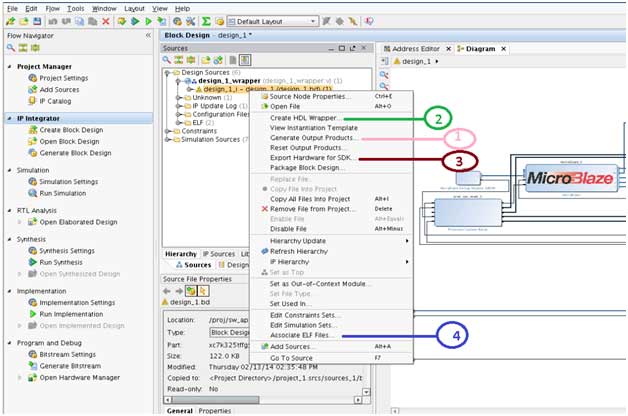Image resolution: width=628 pixels, height=416 pixels.
Task: Close the Address Editor tab
Action: point(449,48)
